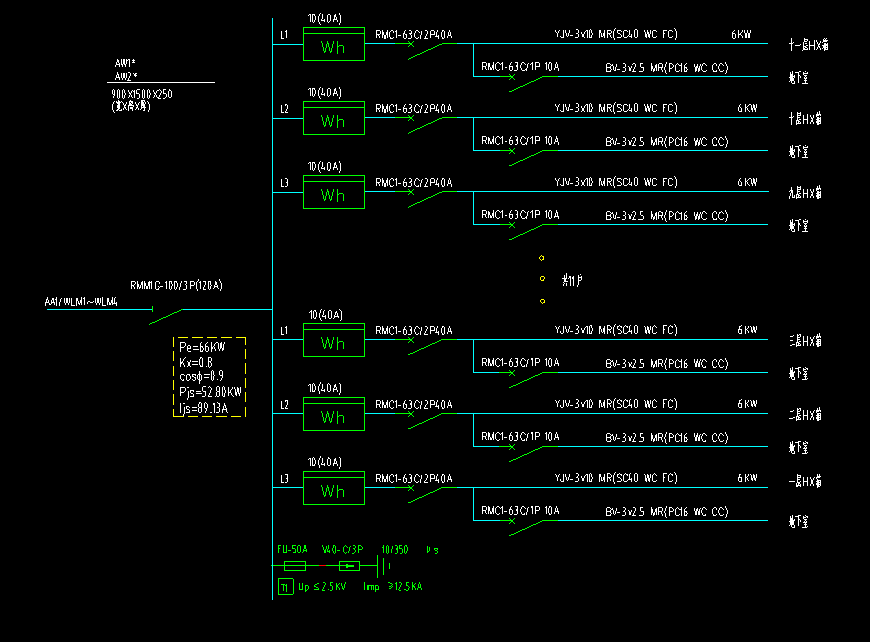This screenshot has height=642, width=870.
Task: Click the Kx=0.8 value
Action: click(196, 362)
